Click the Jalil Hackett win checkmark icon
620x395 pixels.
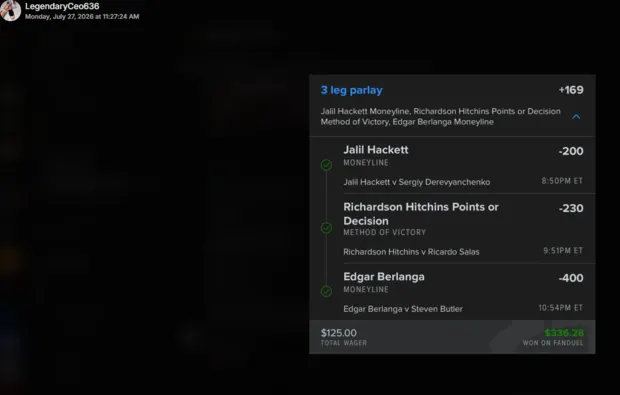pos(326,165)
